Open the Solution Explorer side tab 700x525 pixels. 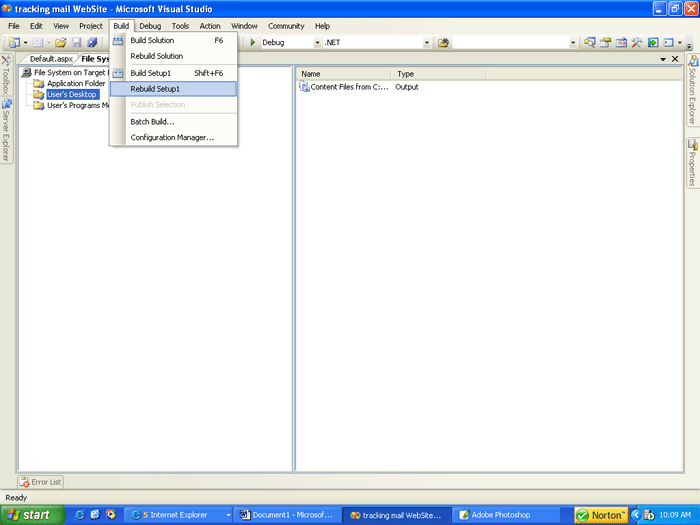[692, 90]
